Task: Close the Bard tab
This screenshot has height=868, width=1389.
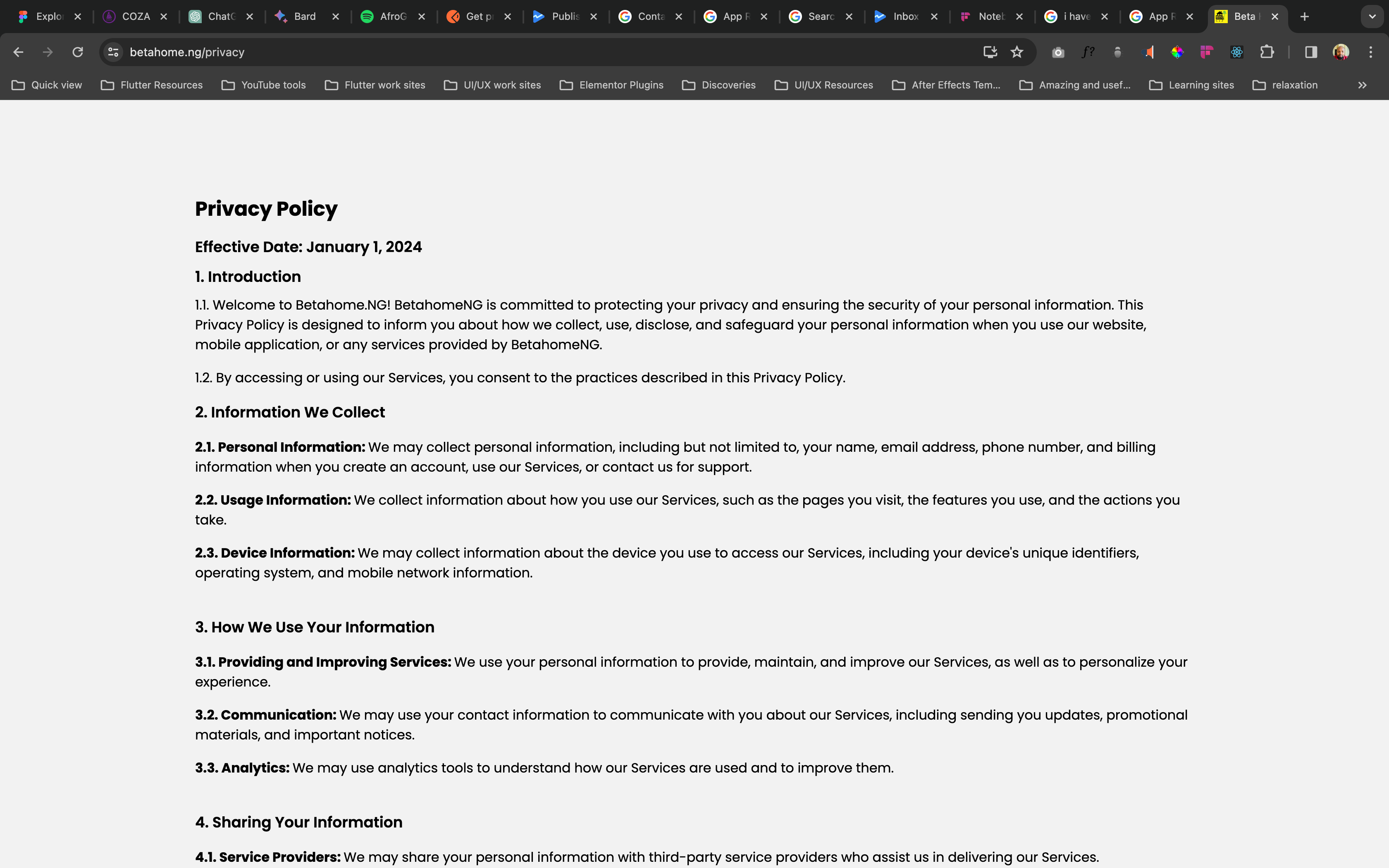Action: pos(336,17)
